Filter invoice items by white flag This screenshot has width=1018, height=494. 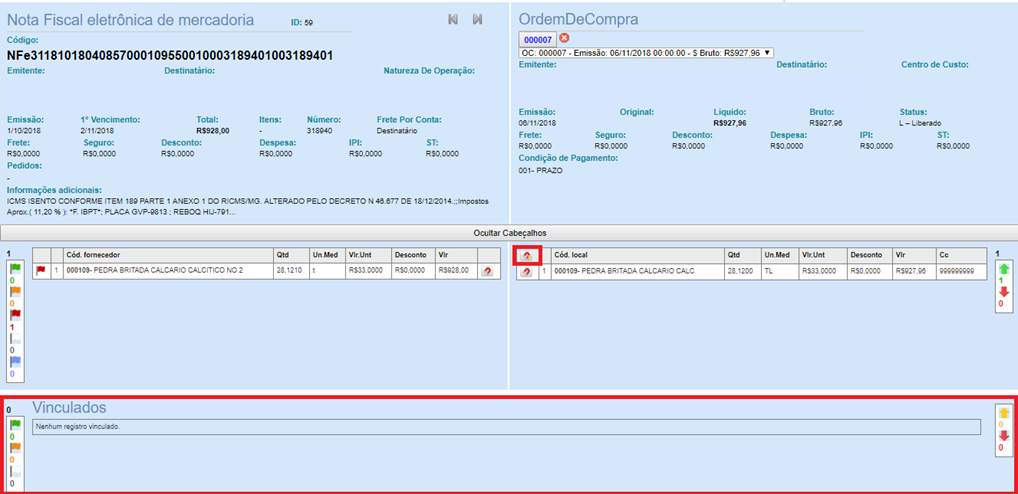15,337
